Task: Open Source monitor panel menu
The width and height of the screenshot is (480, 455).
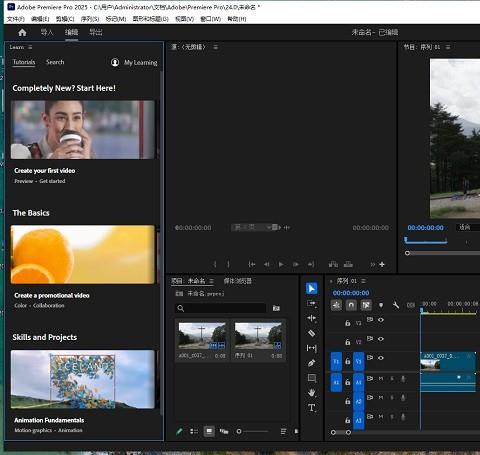Action: coord(216,47)
